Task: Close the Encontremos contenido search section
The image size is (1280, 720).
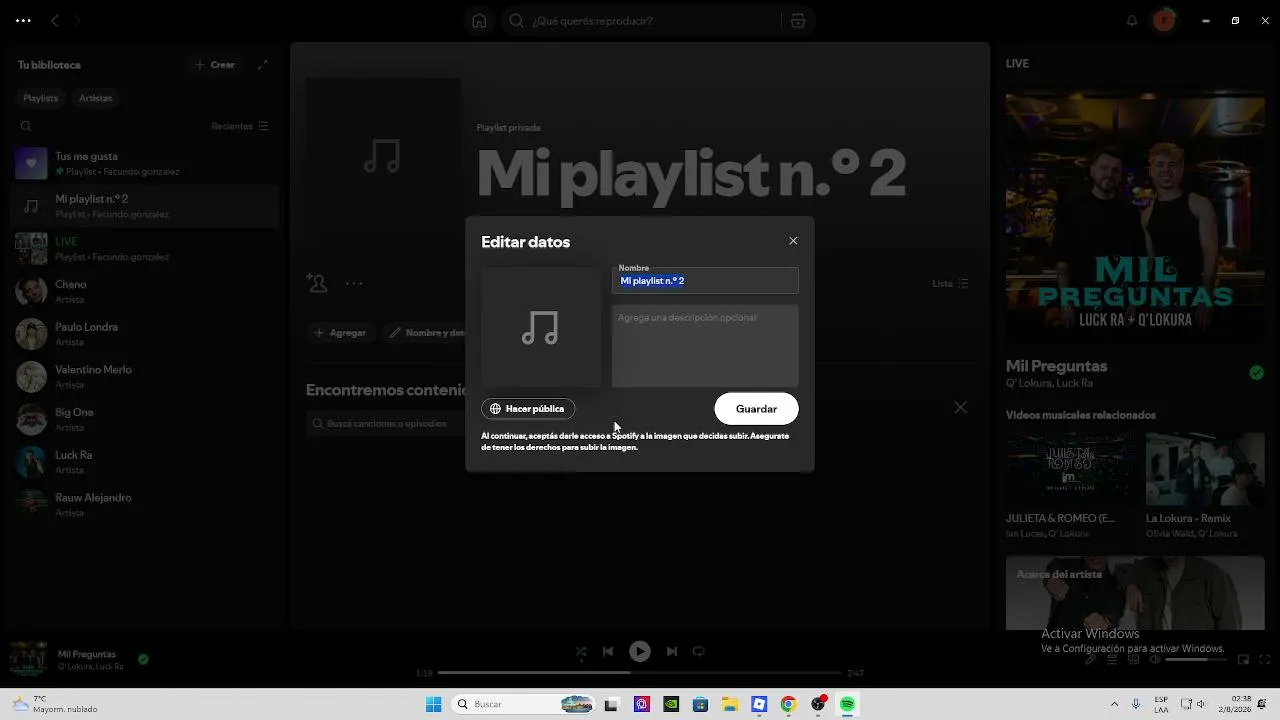Action: tap(960, 408)
